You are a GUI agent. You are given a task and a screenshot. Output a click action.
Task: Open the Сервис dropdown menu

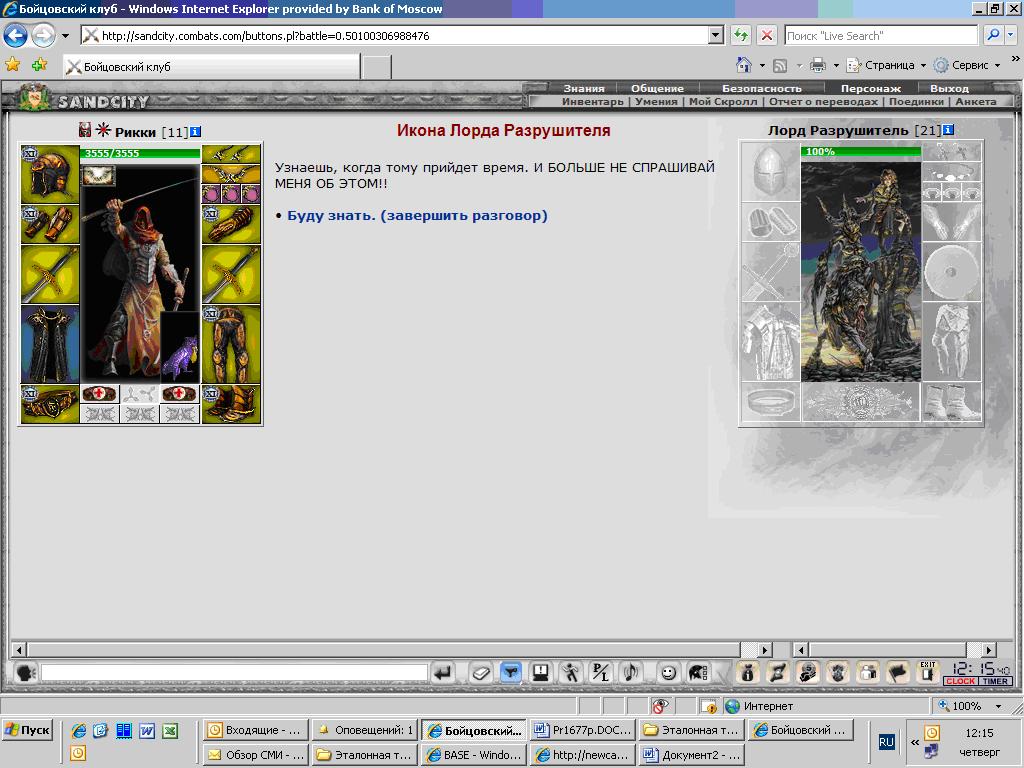pos(967,65)
